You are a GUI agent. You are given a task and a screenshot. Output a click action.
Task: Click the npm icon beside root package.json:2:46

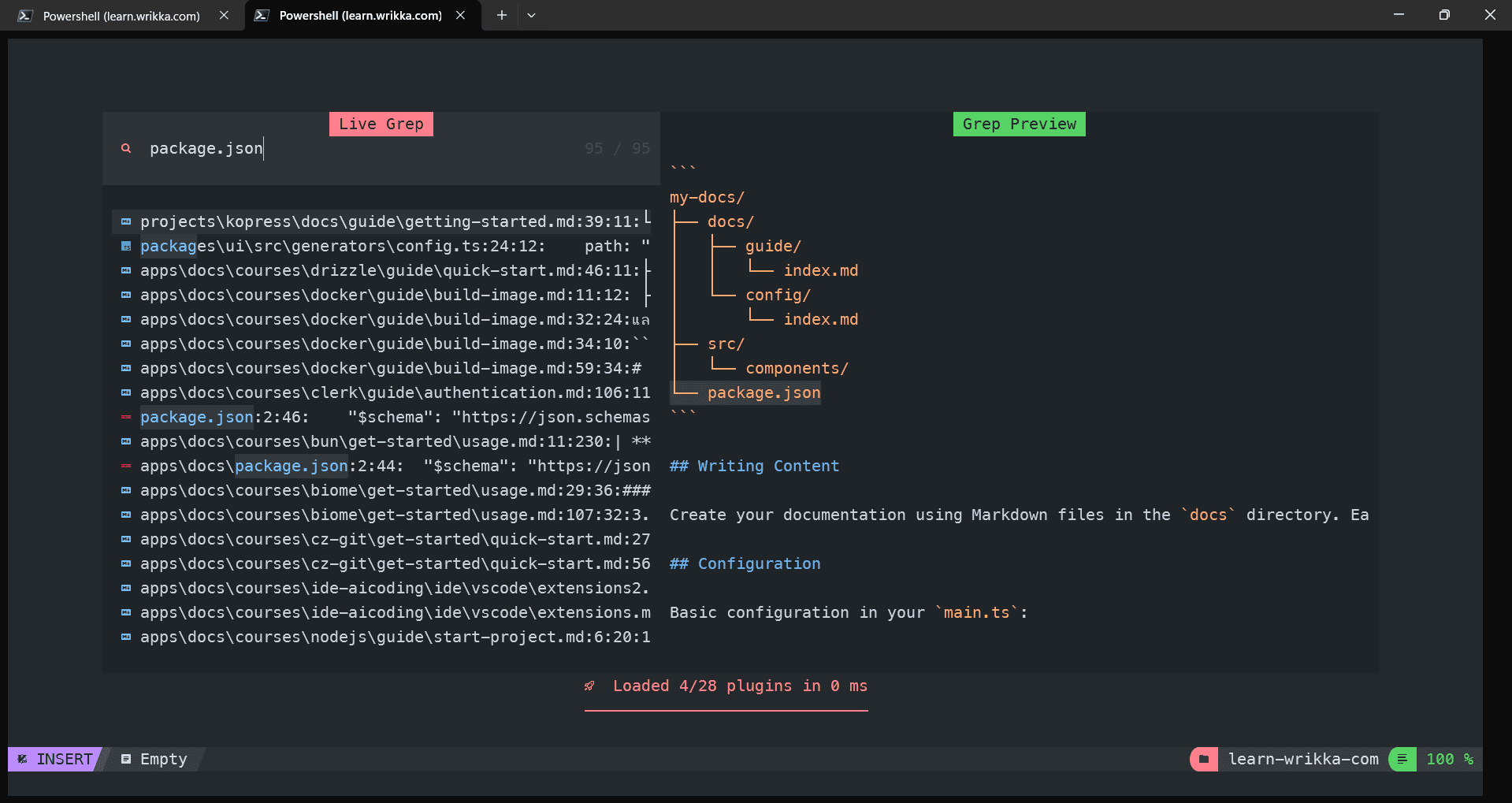coord(126,417)
